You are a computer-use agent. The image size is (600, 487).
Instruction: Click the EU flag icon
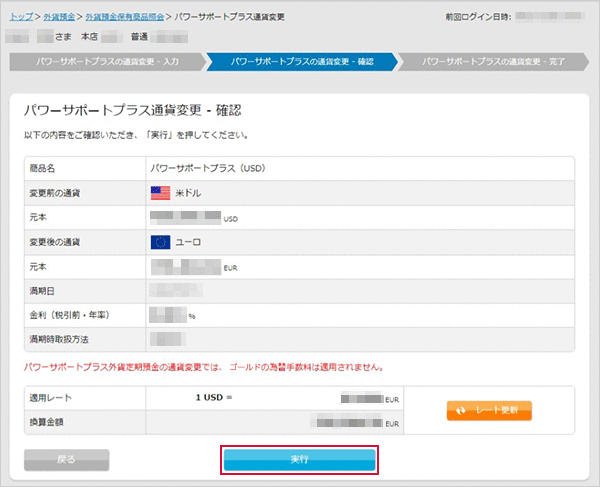160,241
